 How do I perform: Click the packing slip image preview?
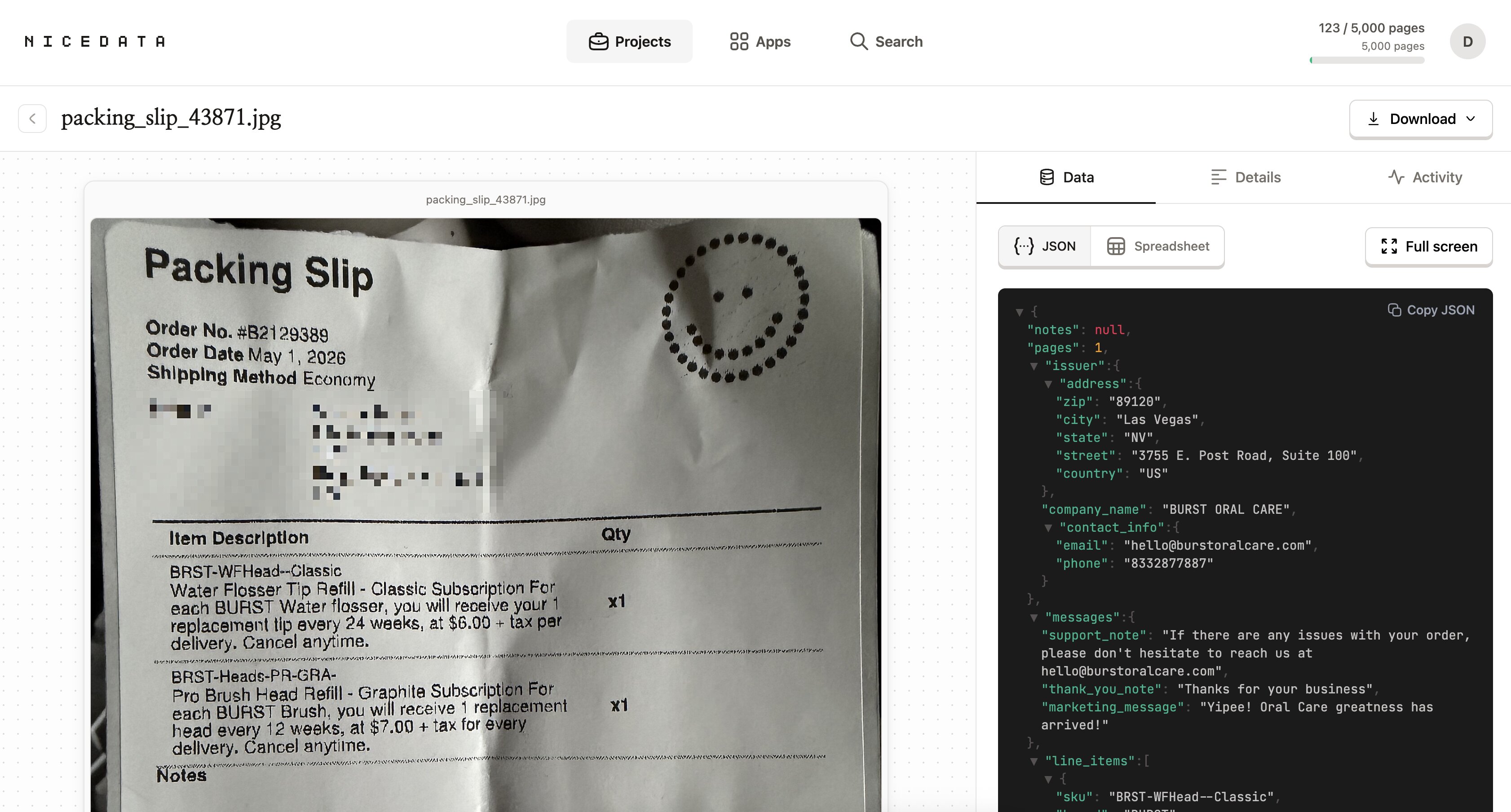pyautogui.click(x=486, y=515)
